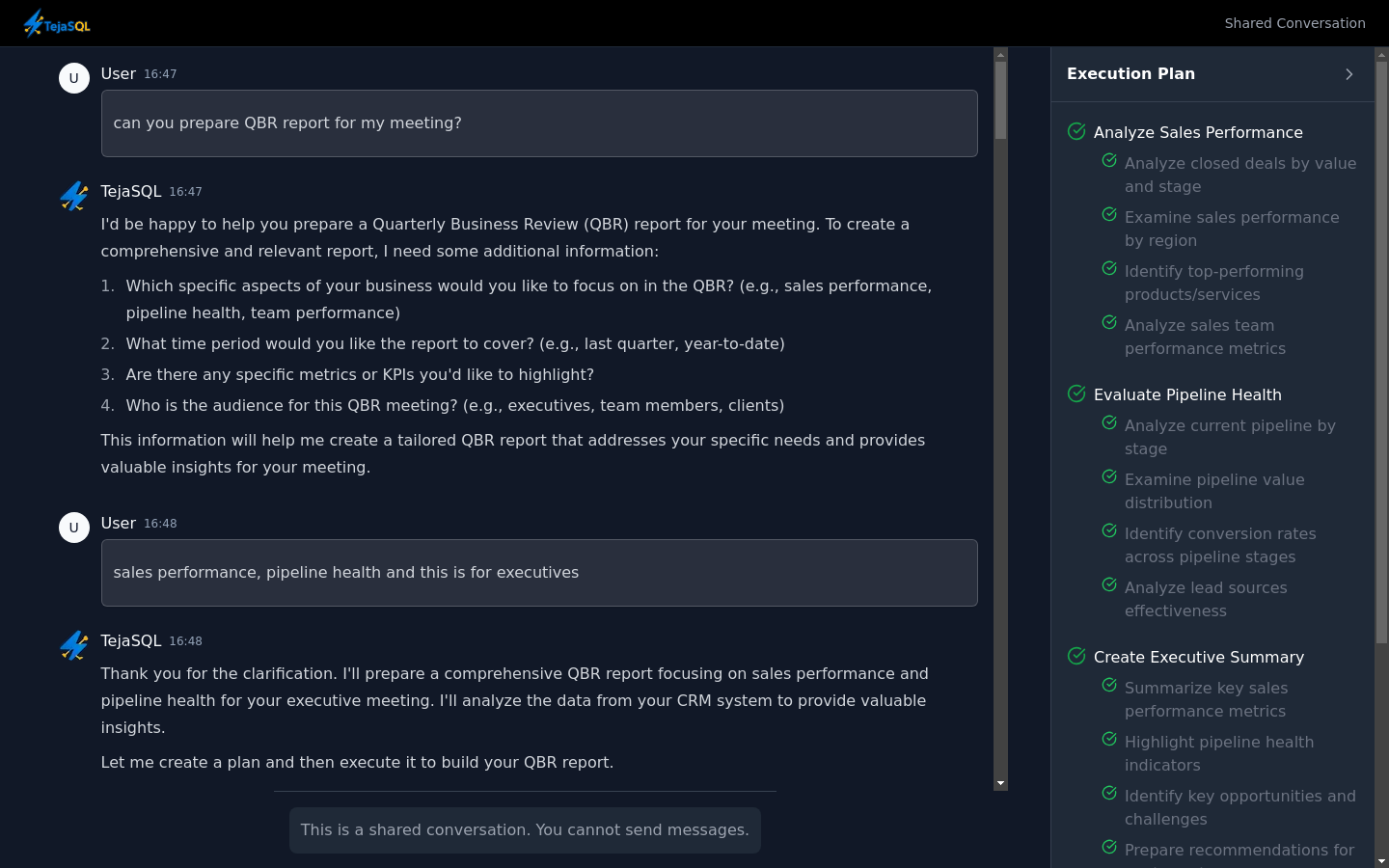Viewport: 1389px width, 868px height.
Task: Click the Execution Plan panel scrollbar thumb
Action: tap(1381, 352)
